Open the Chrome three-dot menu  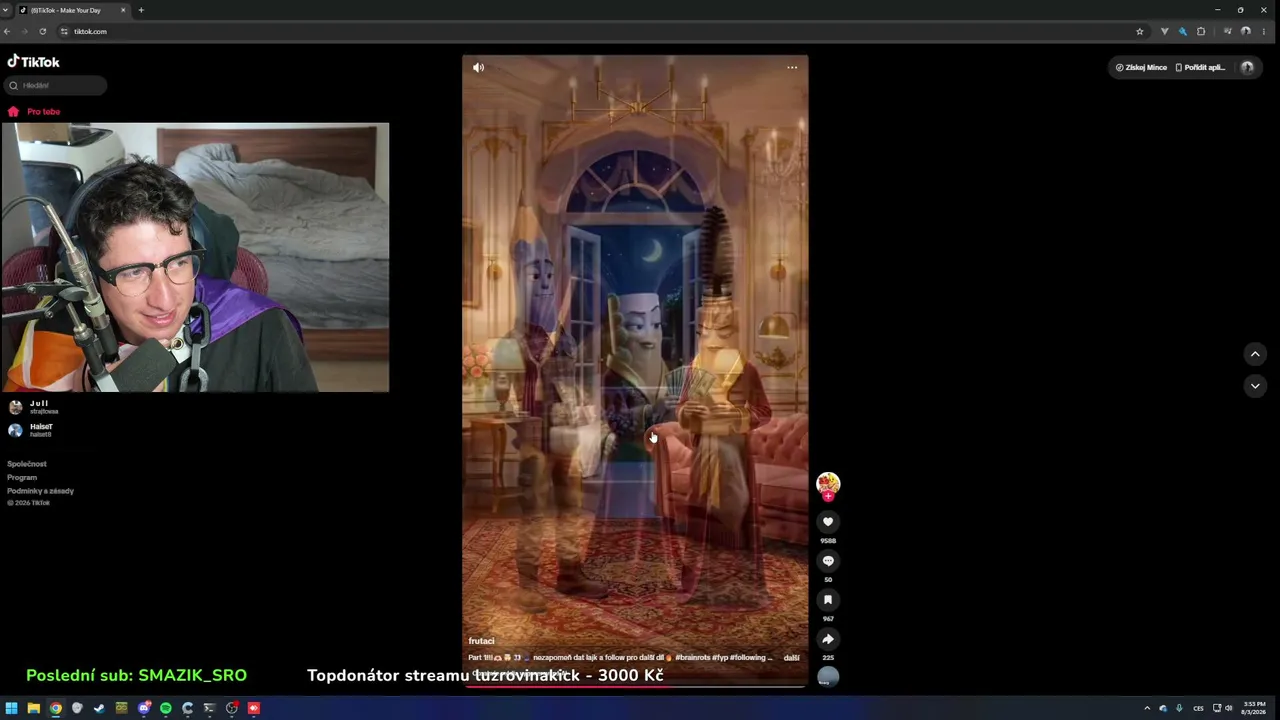coord(1264,32)
